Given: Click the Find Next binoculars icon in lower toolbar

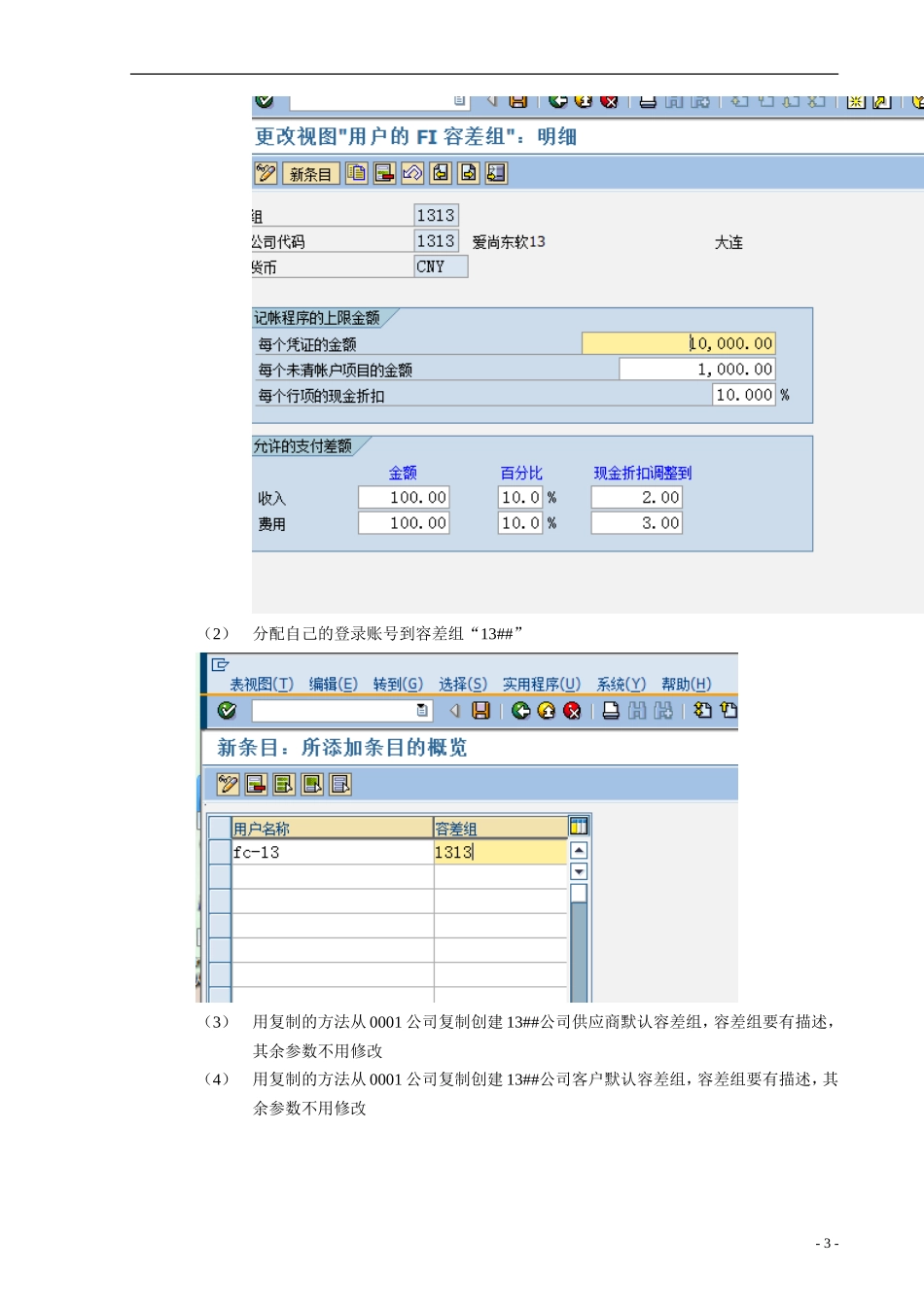Looking at the screenshot, I should pos(663,711).
